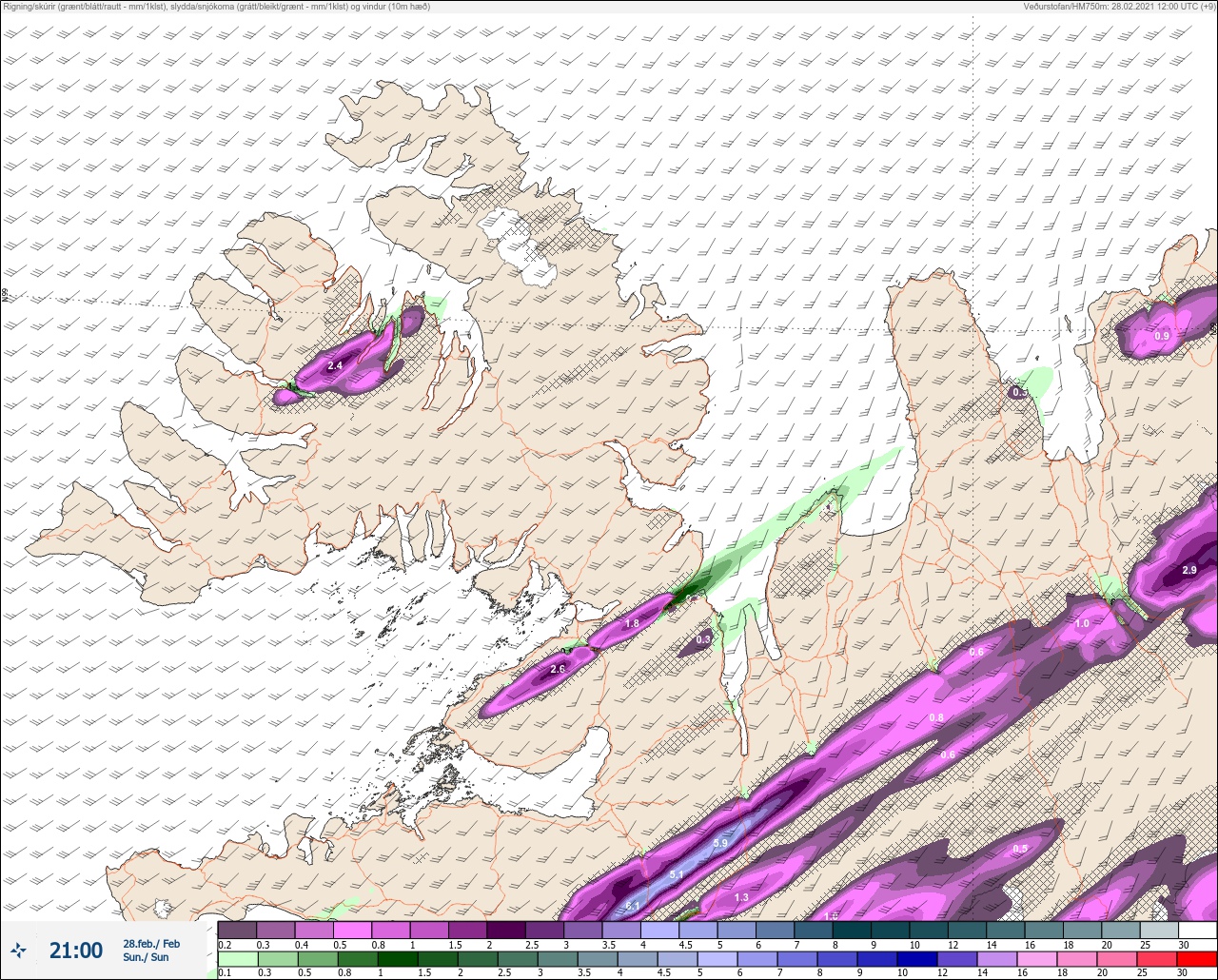Click the 21:00 forecast time label
The width and height of the screenshot is (1218, 980).
coord(76,950)
